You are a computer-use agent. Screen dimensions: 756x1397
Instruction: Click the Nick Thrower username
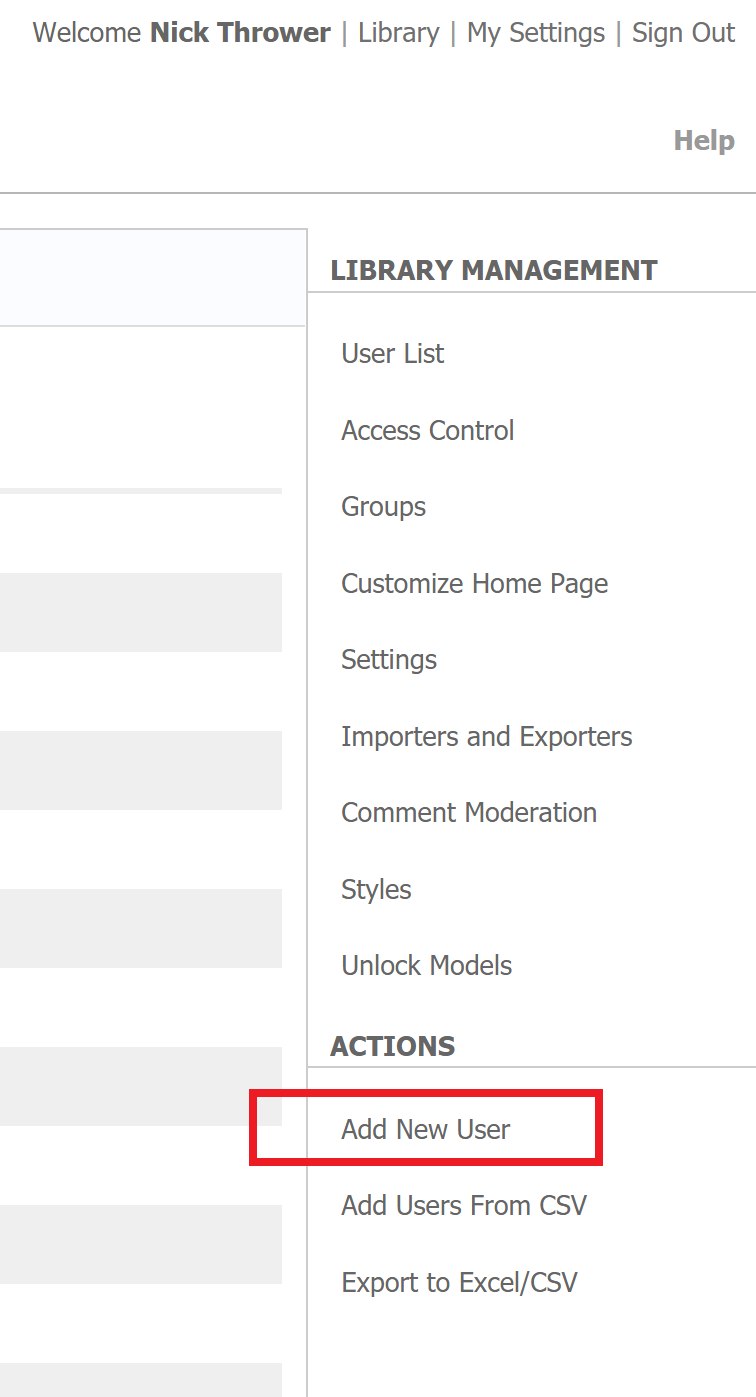(240, 33)
